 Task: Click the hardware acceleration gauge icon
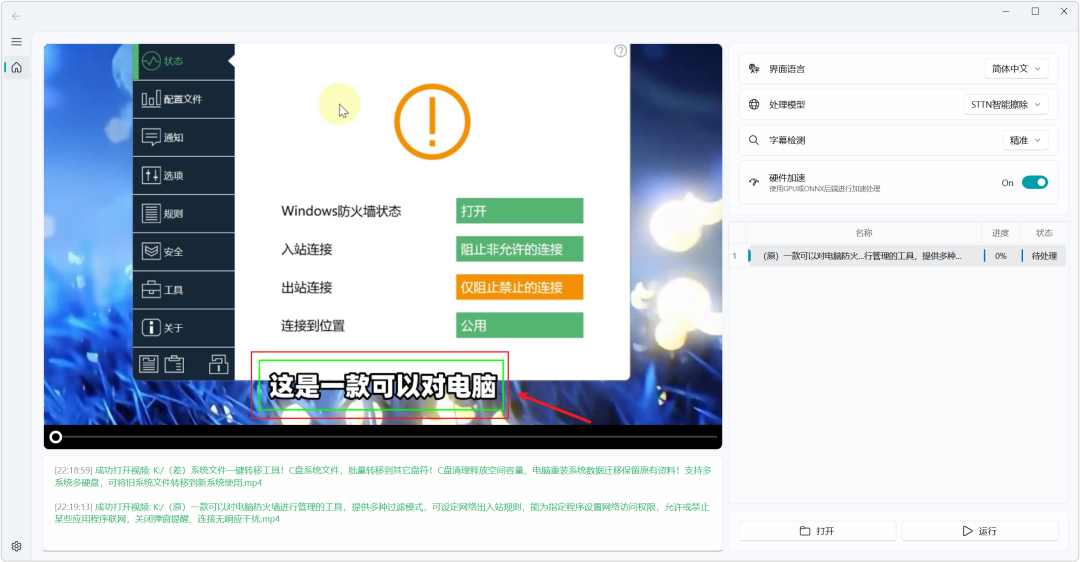click(x=754, y=183)
